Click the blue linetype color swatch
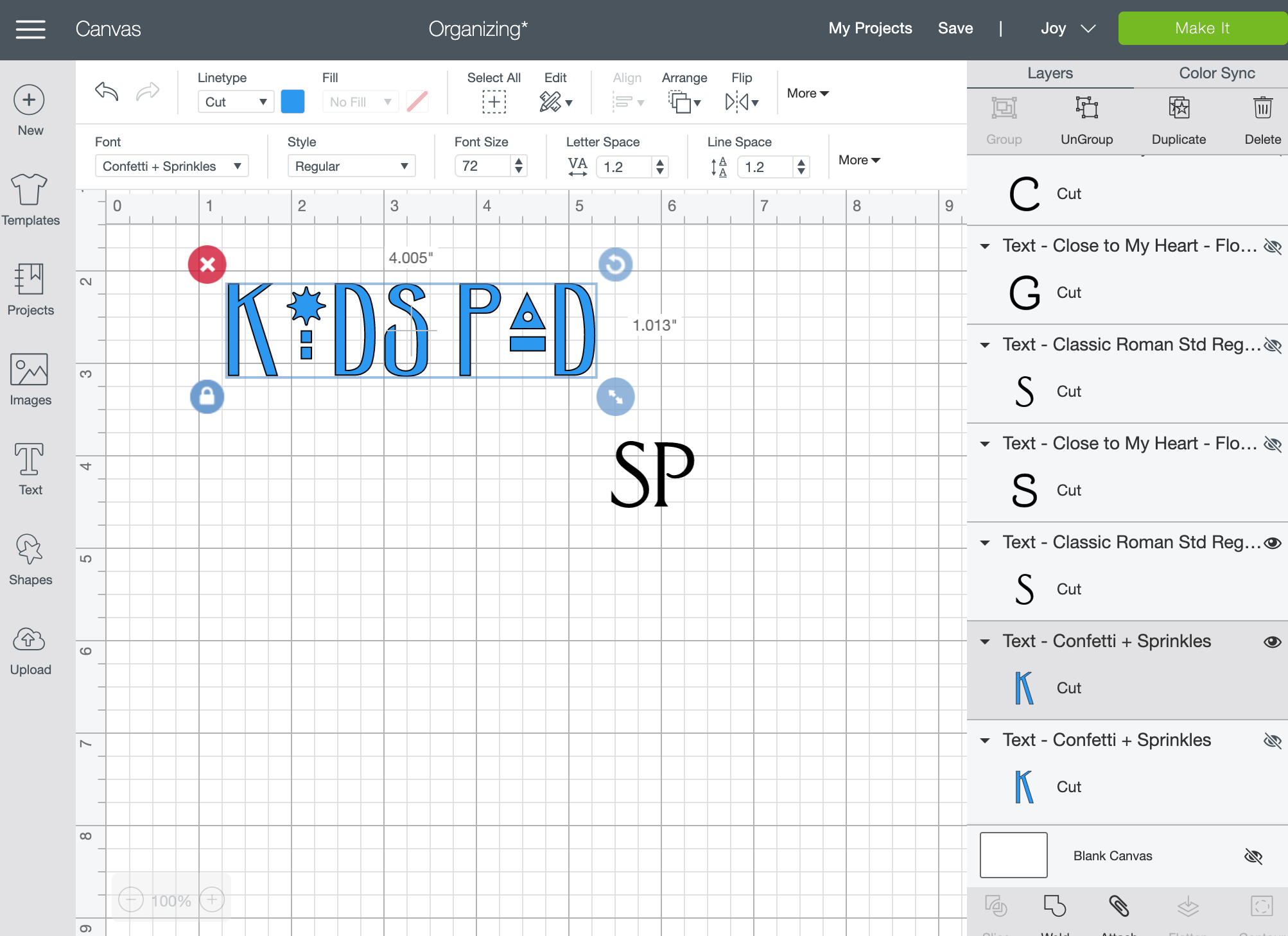The image size is (1288, 936). click(x=293, y=101)
